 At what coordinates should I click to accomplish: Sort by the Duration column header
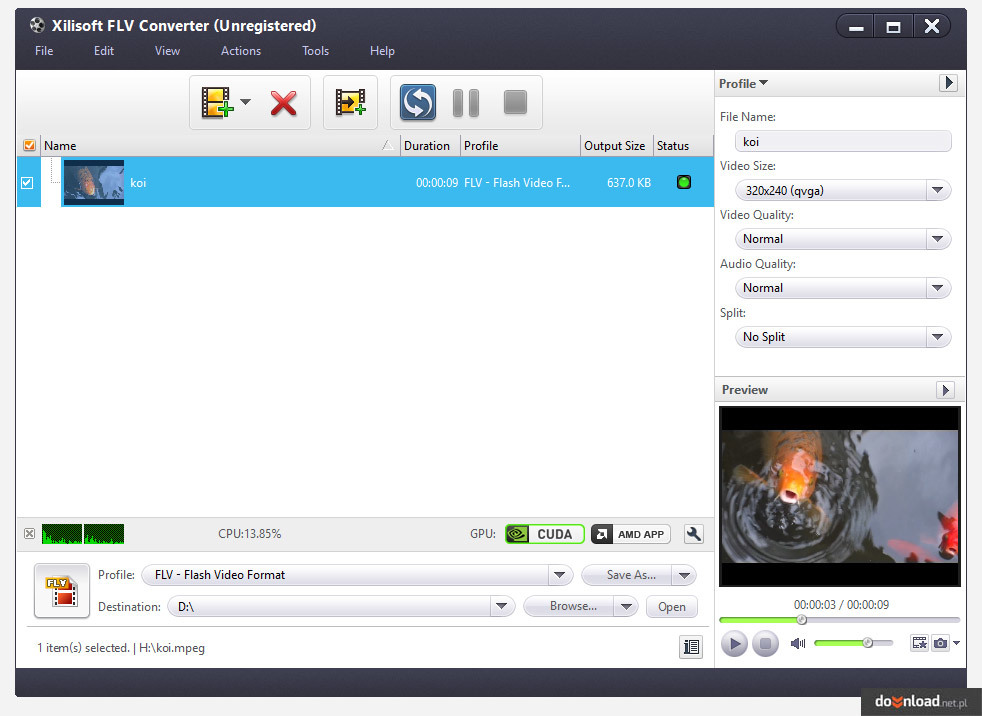[x=430, y=145]
